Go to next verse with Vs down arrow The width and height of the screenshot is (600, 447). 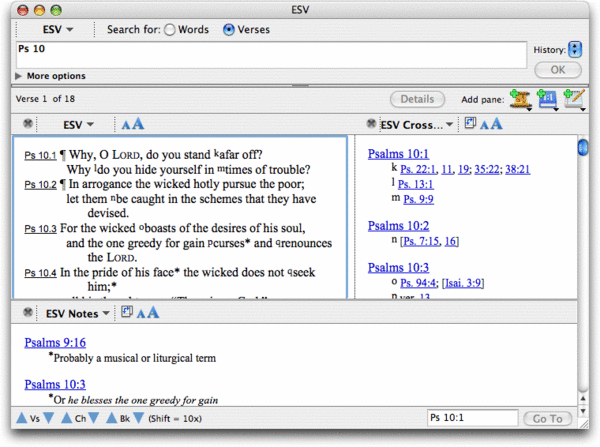point(49,418)
